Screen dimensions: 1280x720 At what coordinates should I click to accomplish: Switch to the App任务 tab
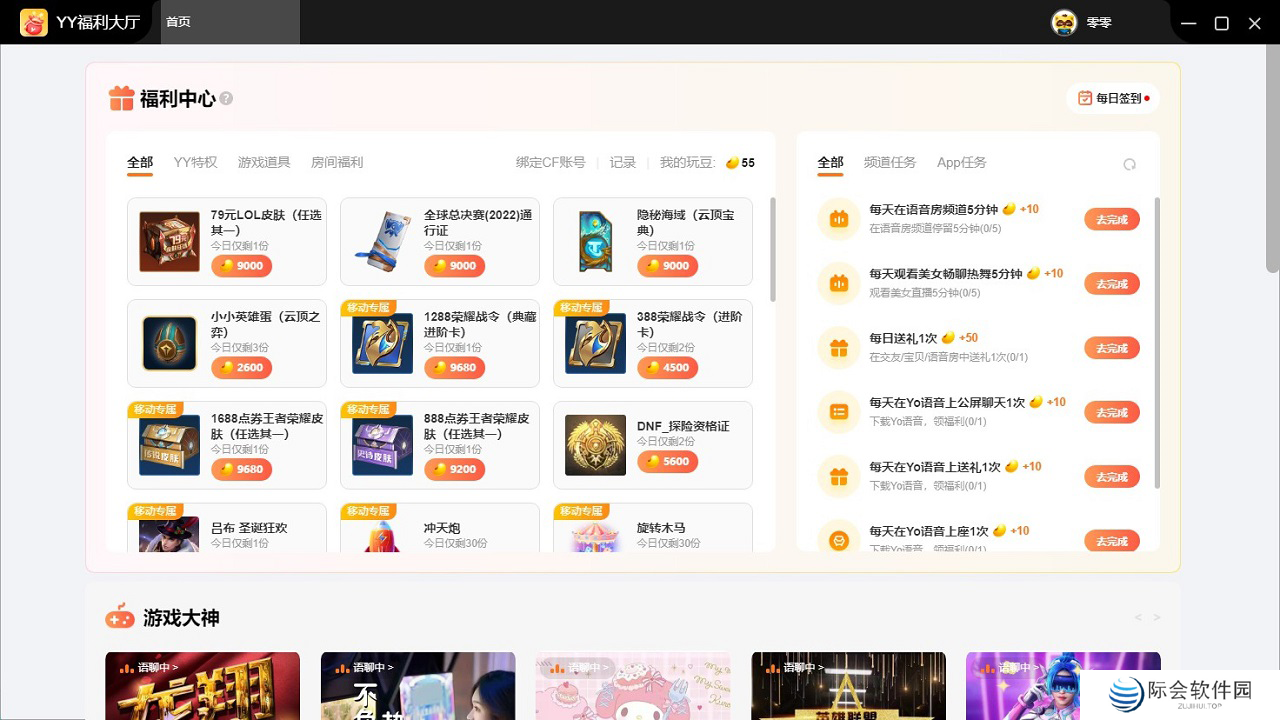pyautogui.click(x=960, y=162)
